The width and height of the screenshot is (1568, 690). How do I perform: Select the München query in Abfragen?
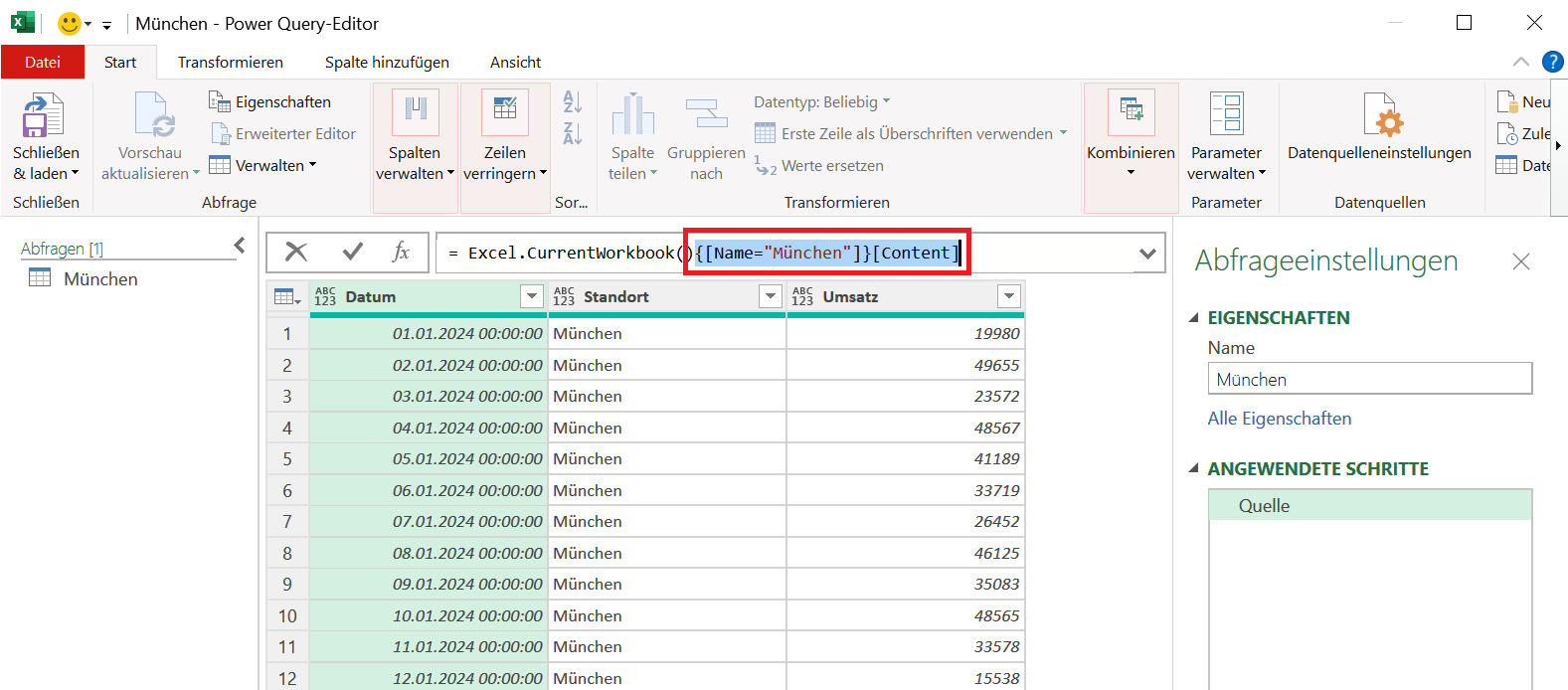coord(100,279)
